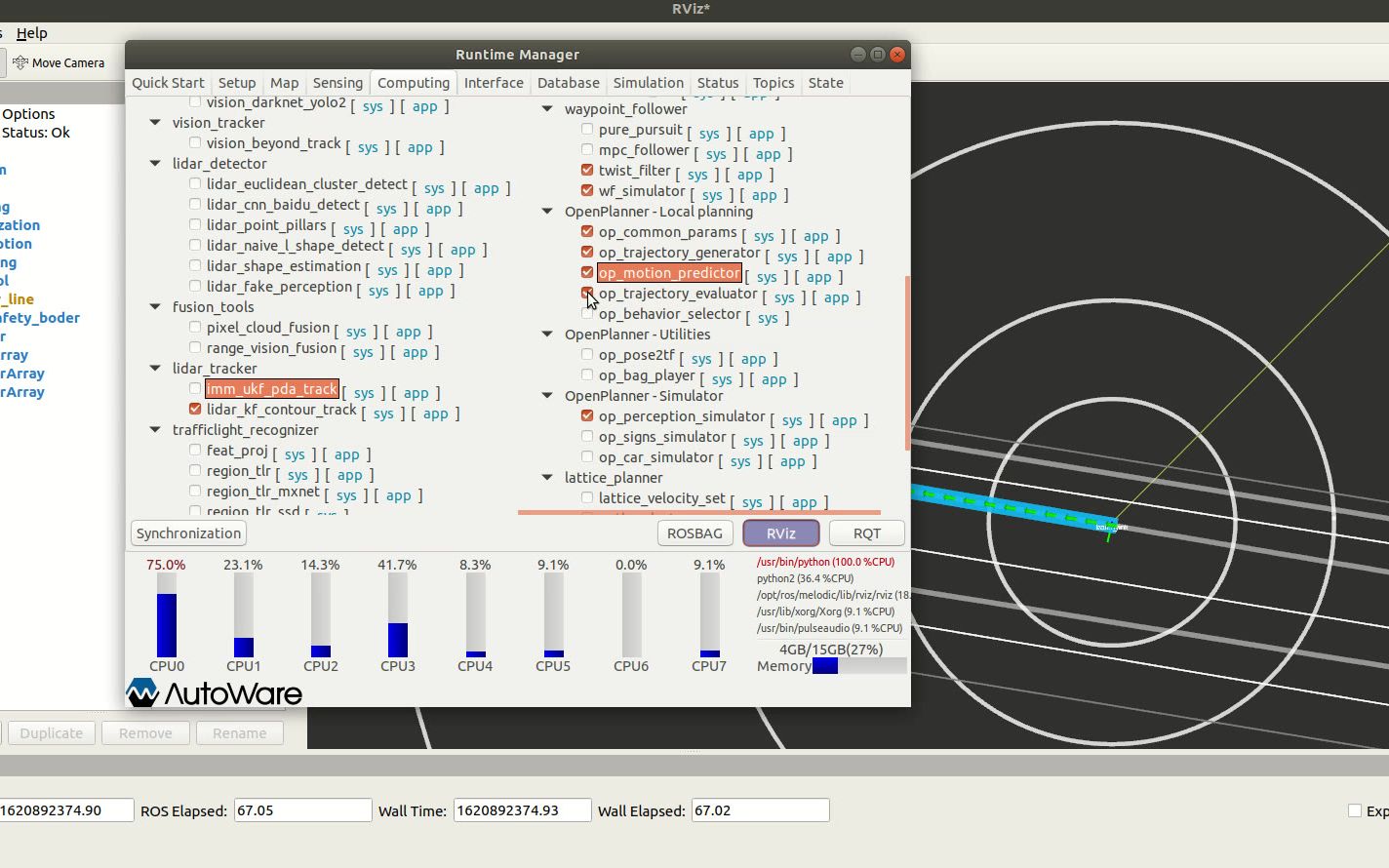Collapse the waypoint_follower group
Viewport: 1389px width, 868px height.
coord(547,108)
